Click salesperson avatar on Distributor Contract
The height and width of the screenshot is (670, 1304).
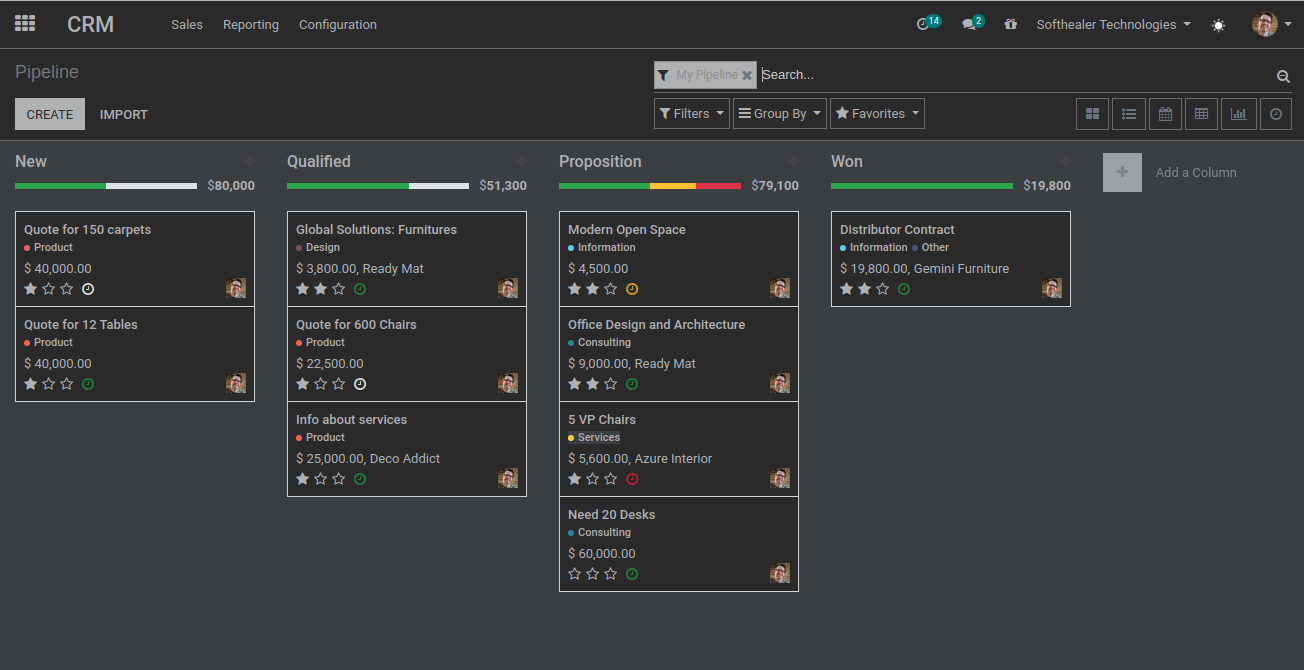[1052, 288]
